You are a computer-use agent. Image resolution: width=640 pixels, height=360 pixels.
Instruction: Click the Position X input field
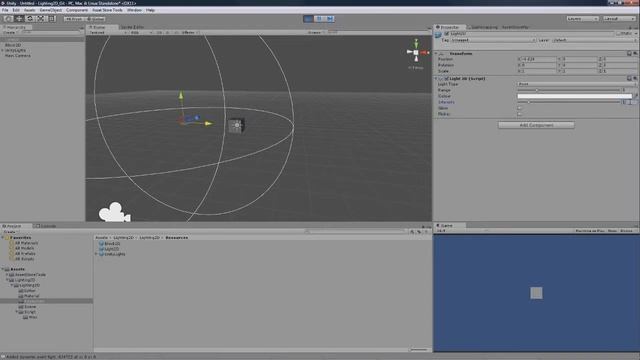point(536,59)
